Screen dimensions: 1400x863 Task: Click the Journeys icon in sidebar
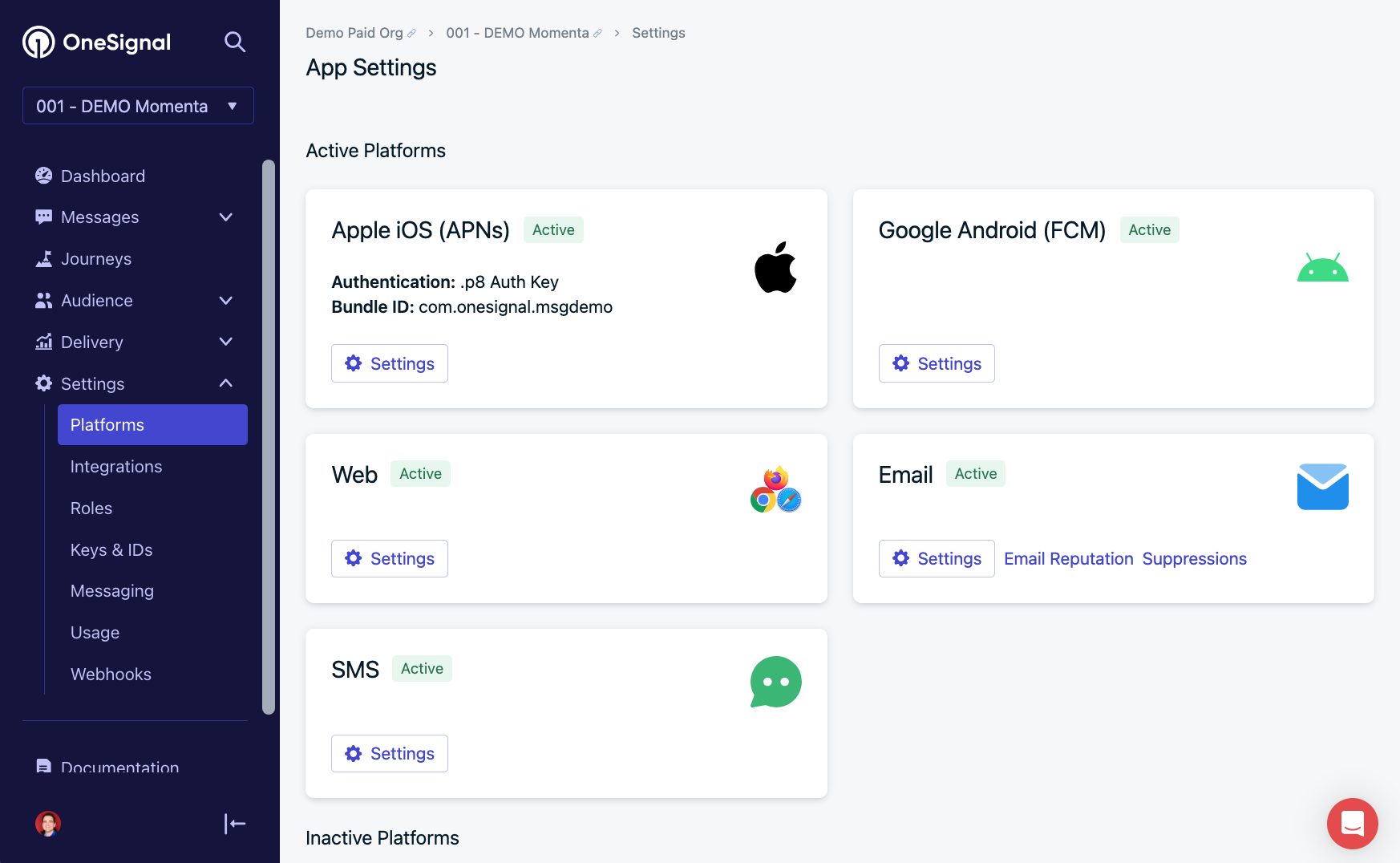(x=44, y=259)
